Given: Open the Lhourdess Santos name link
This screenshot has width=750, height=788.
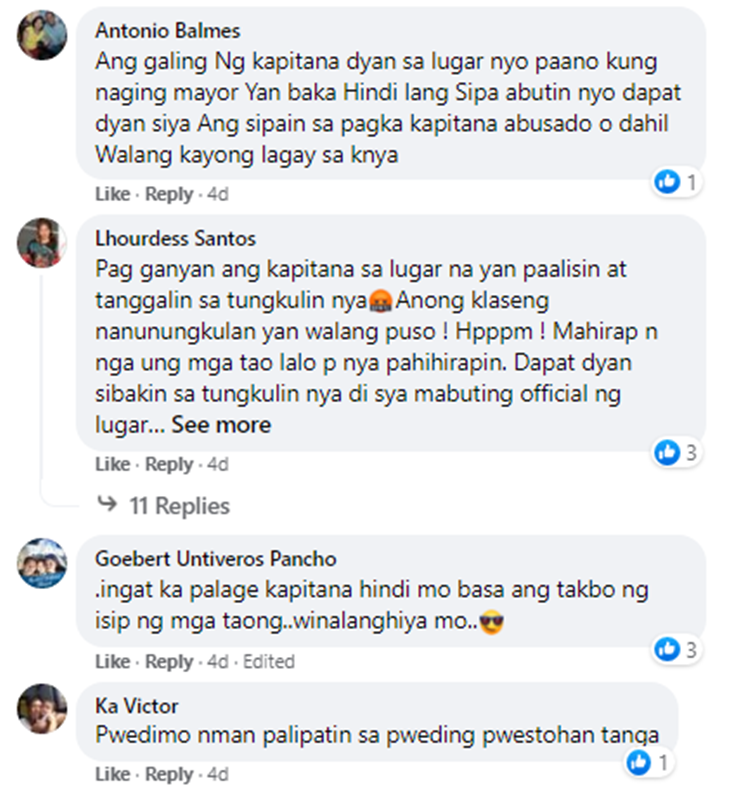Looking at the screenshot, I should (x=175, y=239).
